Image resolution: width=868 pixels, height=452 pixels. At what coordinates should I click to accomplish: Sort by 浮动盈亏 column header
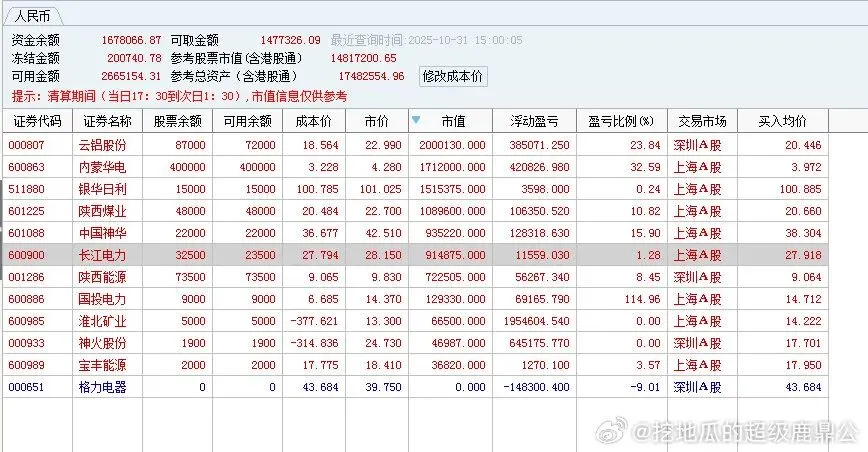pos(534,121)
